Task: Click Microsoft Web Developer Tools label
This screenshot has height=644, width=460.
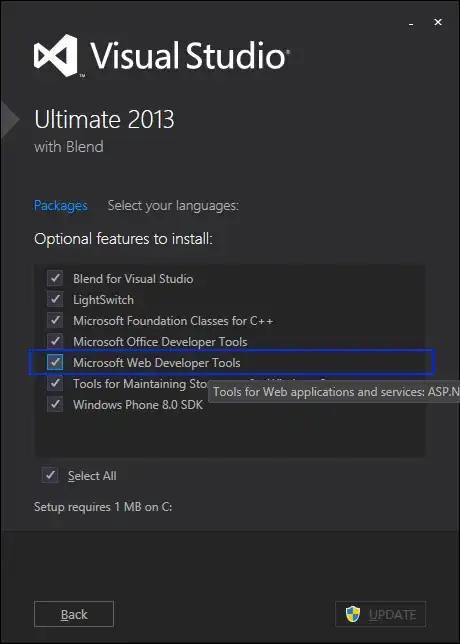Action: pyautogui.click(x=157, y=363)
